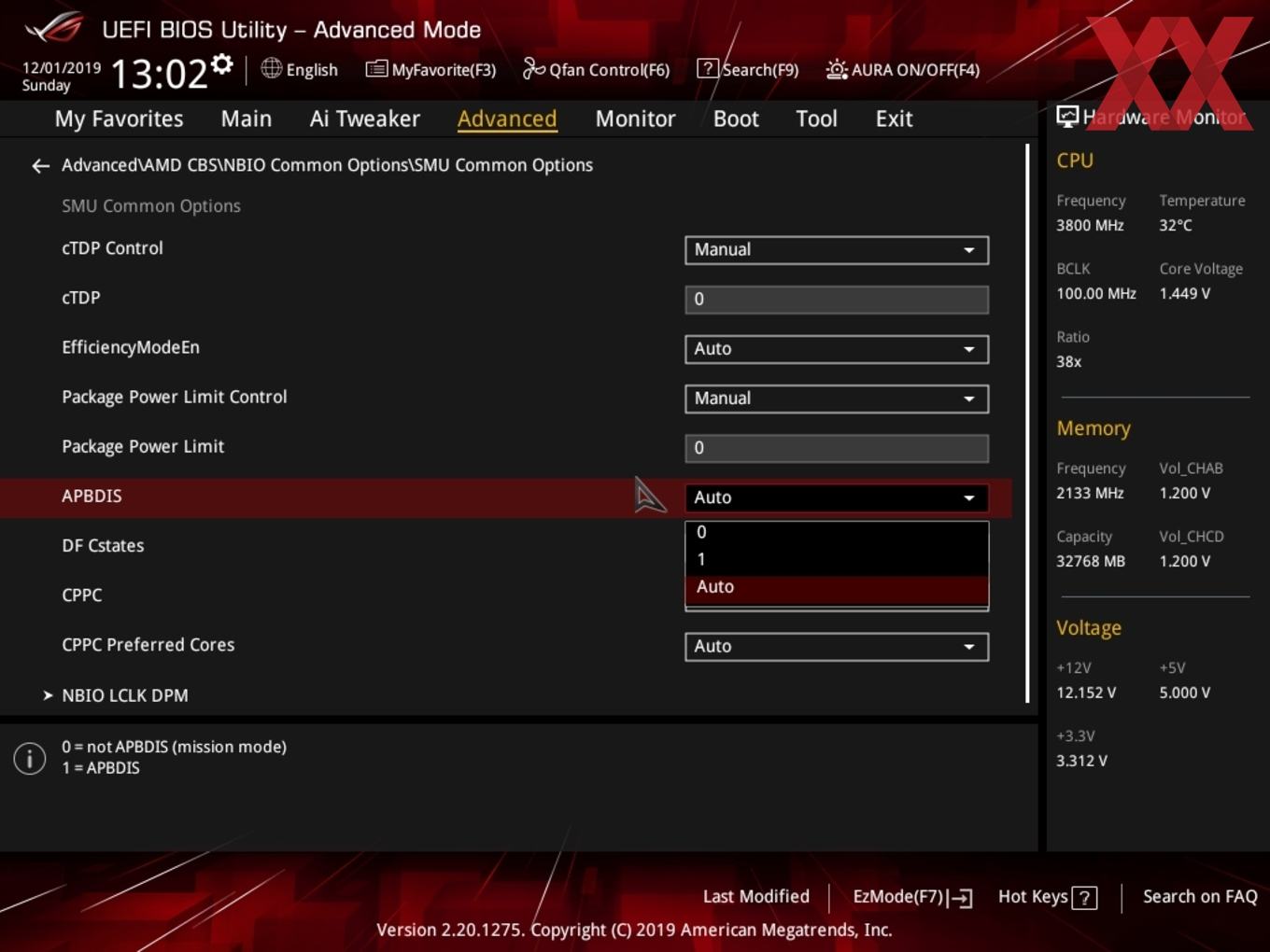Click the Last Modified button
1270x952 pixels.
(755, 897)
